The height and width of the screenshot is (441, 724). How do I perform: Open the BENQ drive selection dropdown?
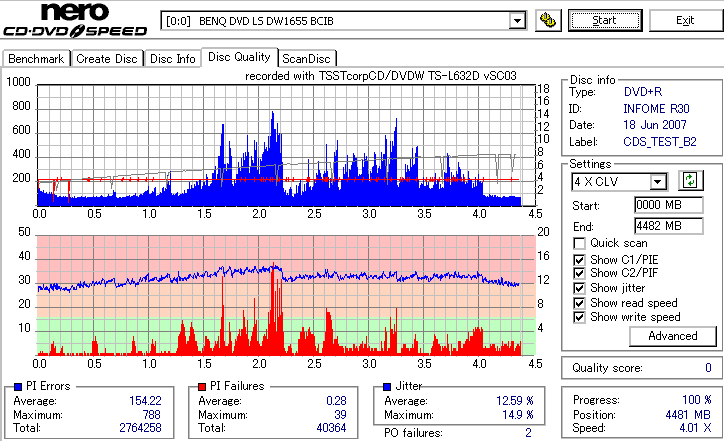pos(517,21)
